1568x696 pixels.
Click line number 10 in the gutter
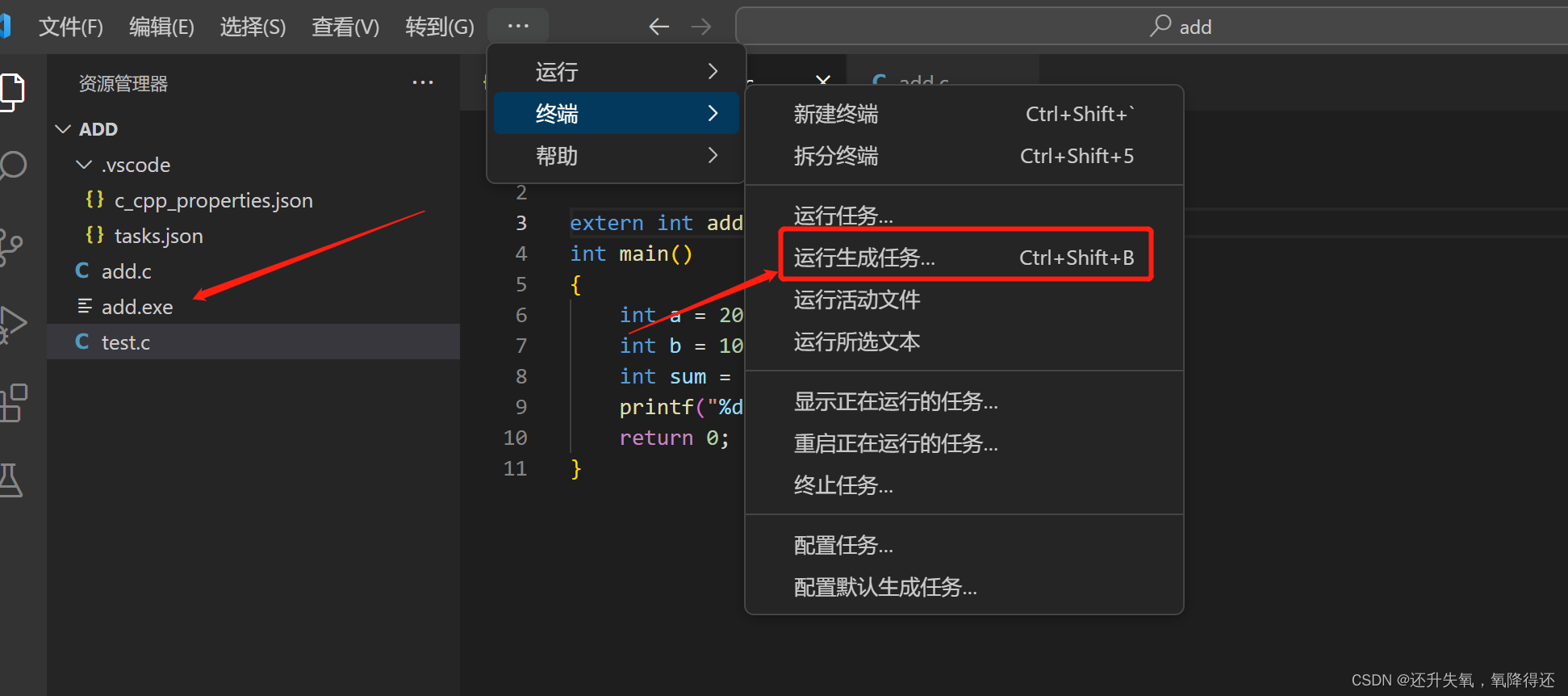pos(515,438)
